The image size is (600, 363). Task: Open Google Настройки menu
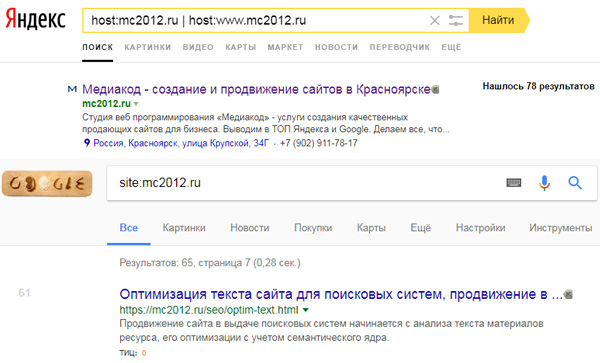point(481,228)
